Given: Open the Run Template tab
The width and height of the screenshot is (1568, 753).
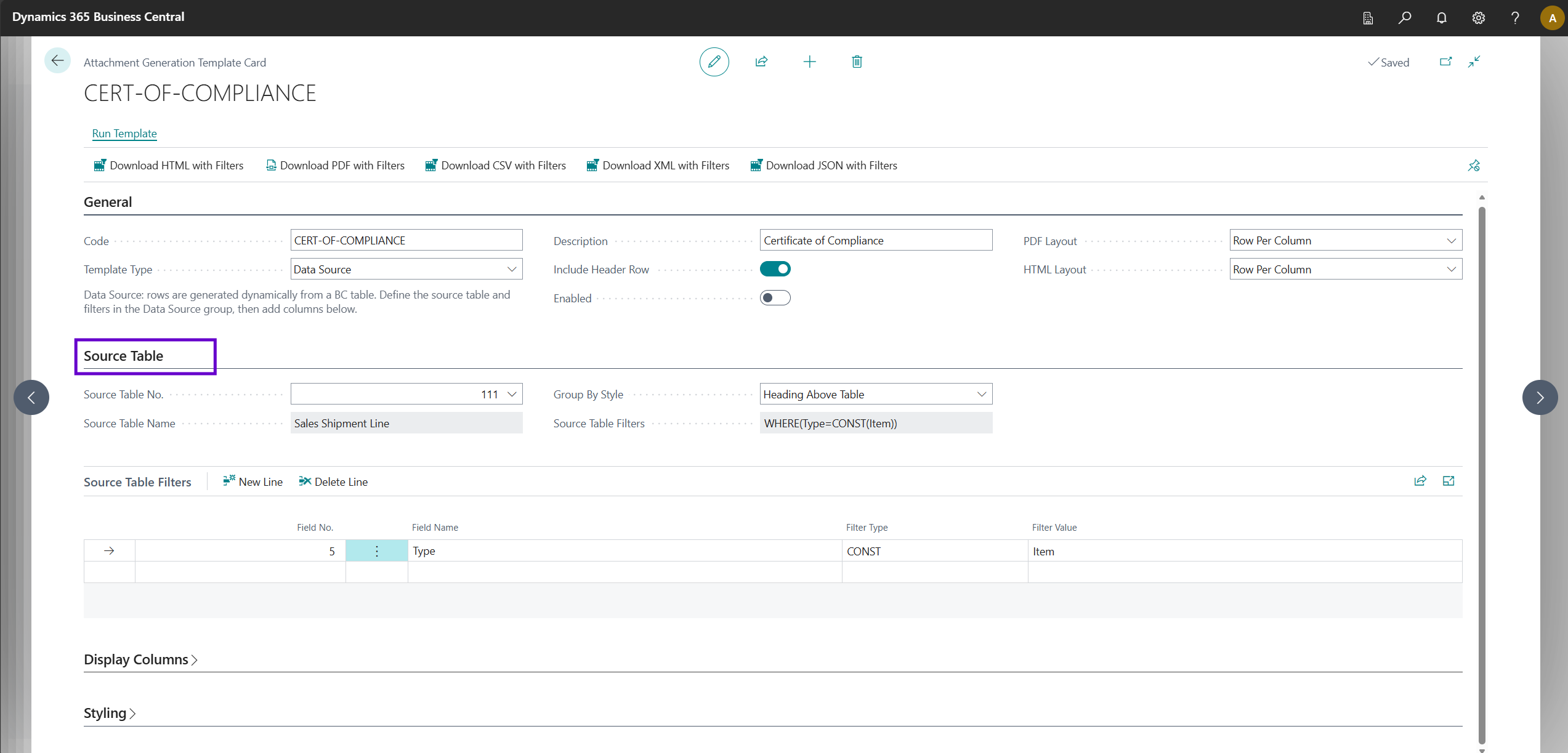Looking at the screenshot, I should pos(124,134).
